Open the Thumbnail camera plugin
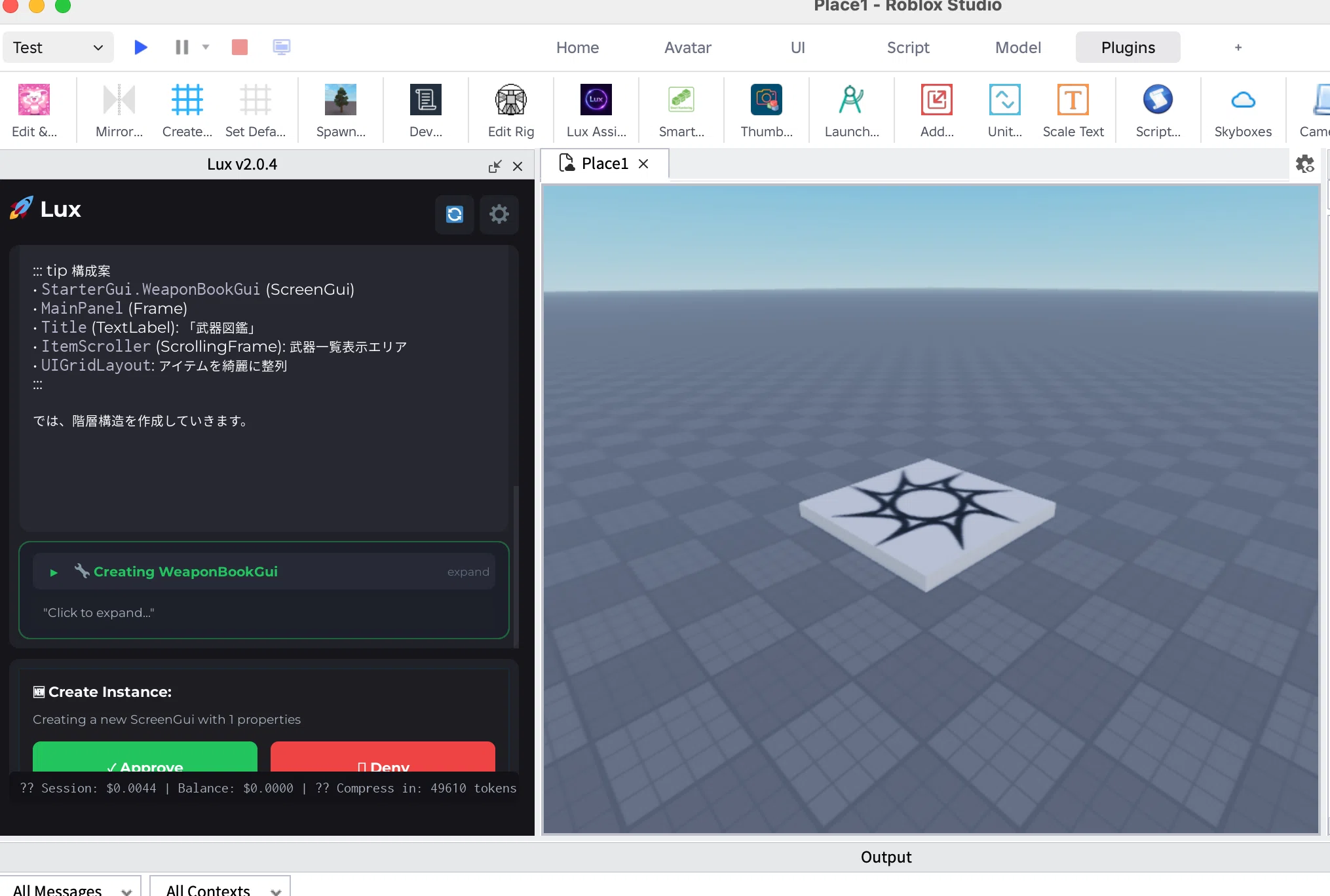Screen dimensions: 1330x896 (767, 100)
